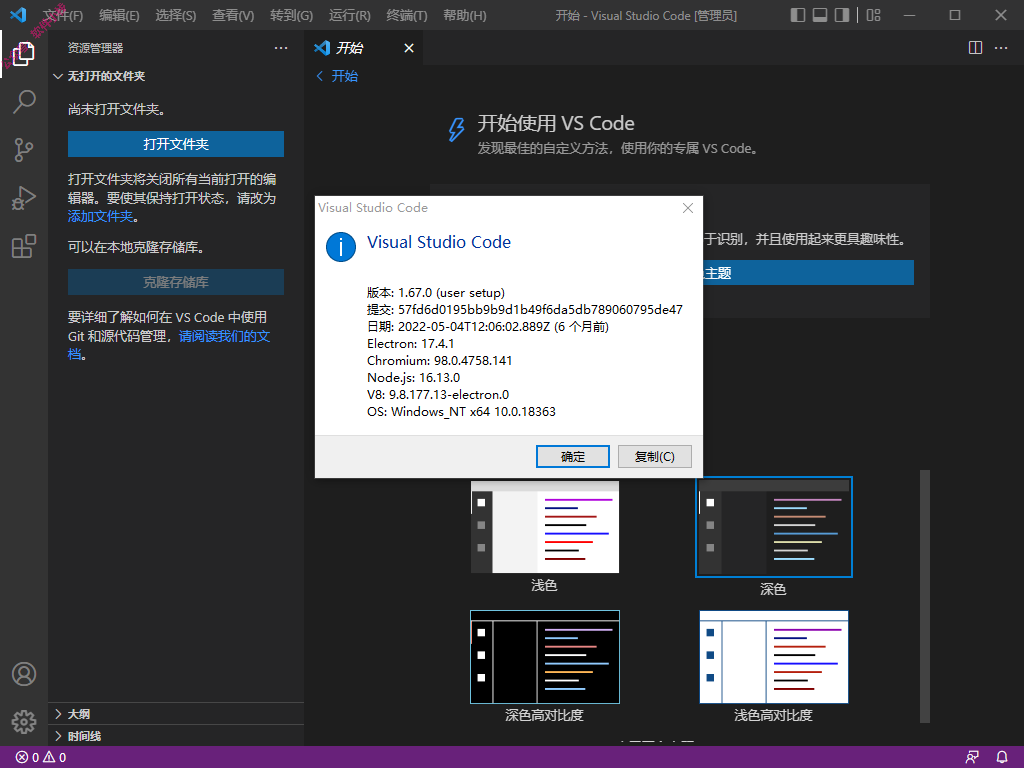Open the 选择(S) menu
The width and height of the screenshot is (1024, 768).
(x=176, y=15)
